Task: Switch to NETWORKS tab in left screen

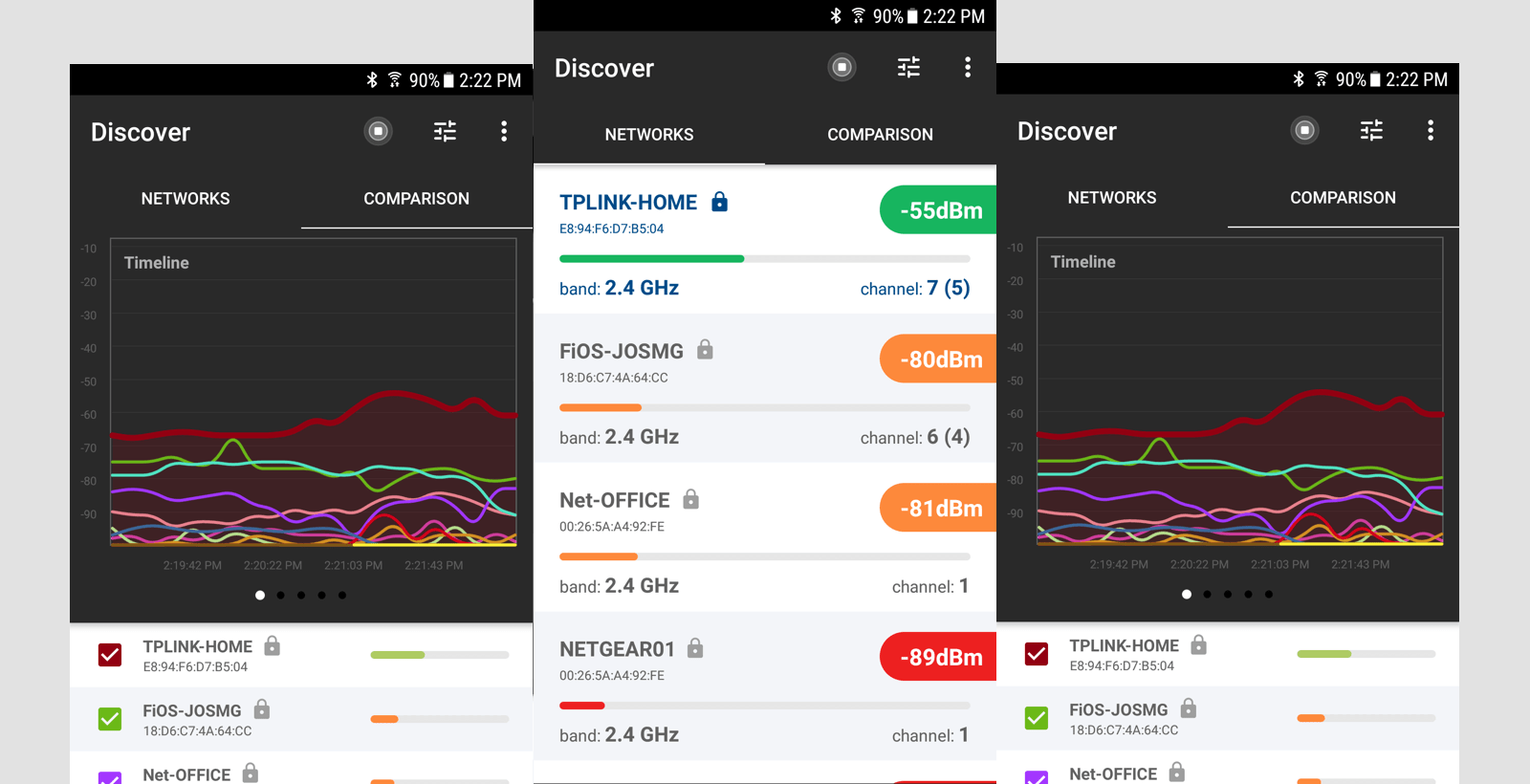Action: (x=186, y=199)
